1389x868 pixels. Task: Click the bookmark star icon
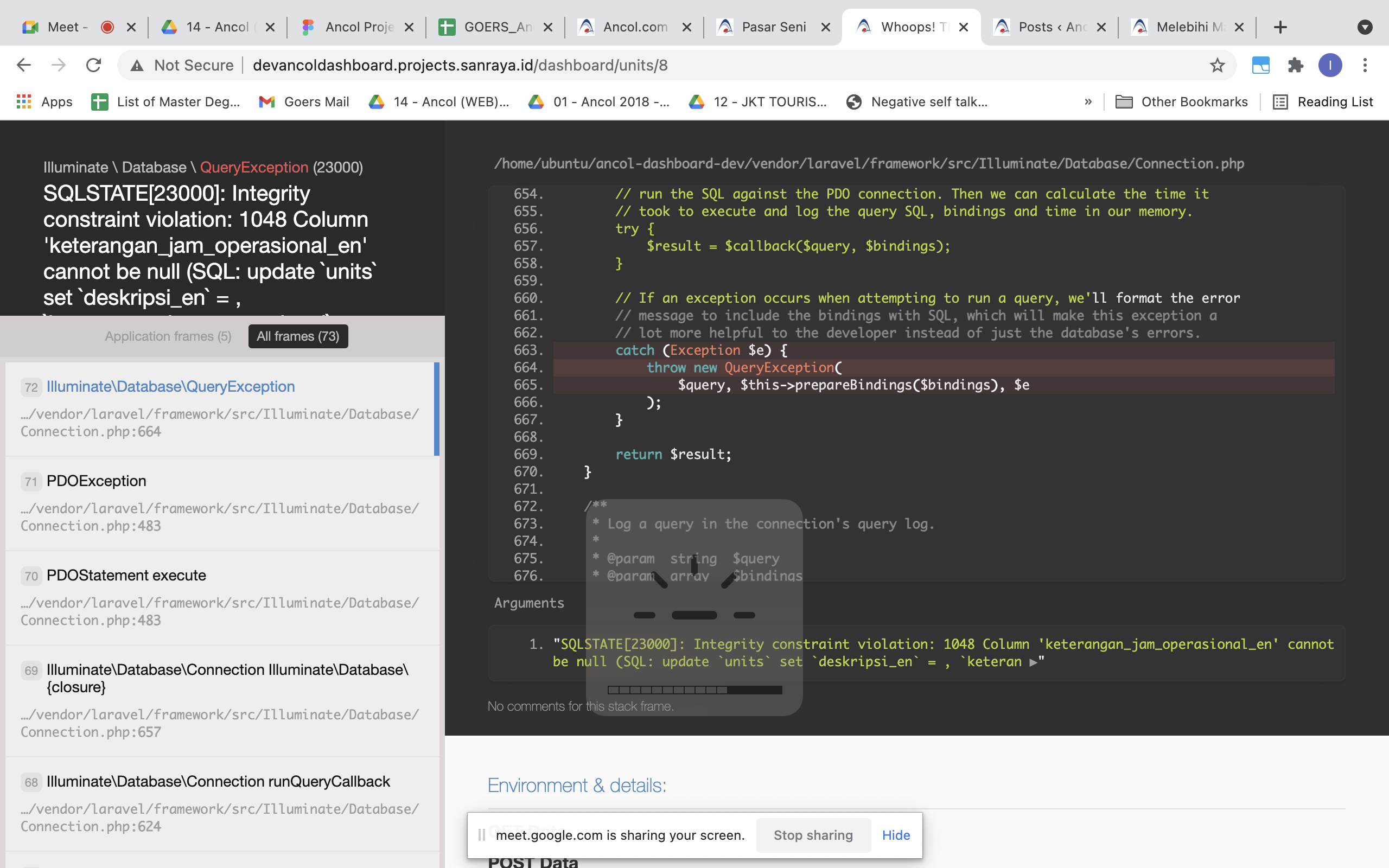pyautogui.click(x=1217, y=66)
